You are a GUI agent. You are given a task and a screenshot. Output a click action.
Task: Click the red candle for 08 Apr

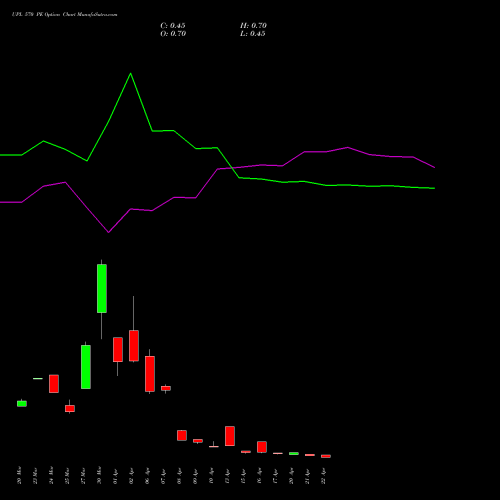(182, 435)
